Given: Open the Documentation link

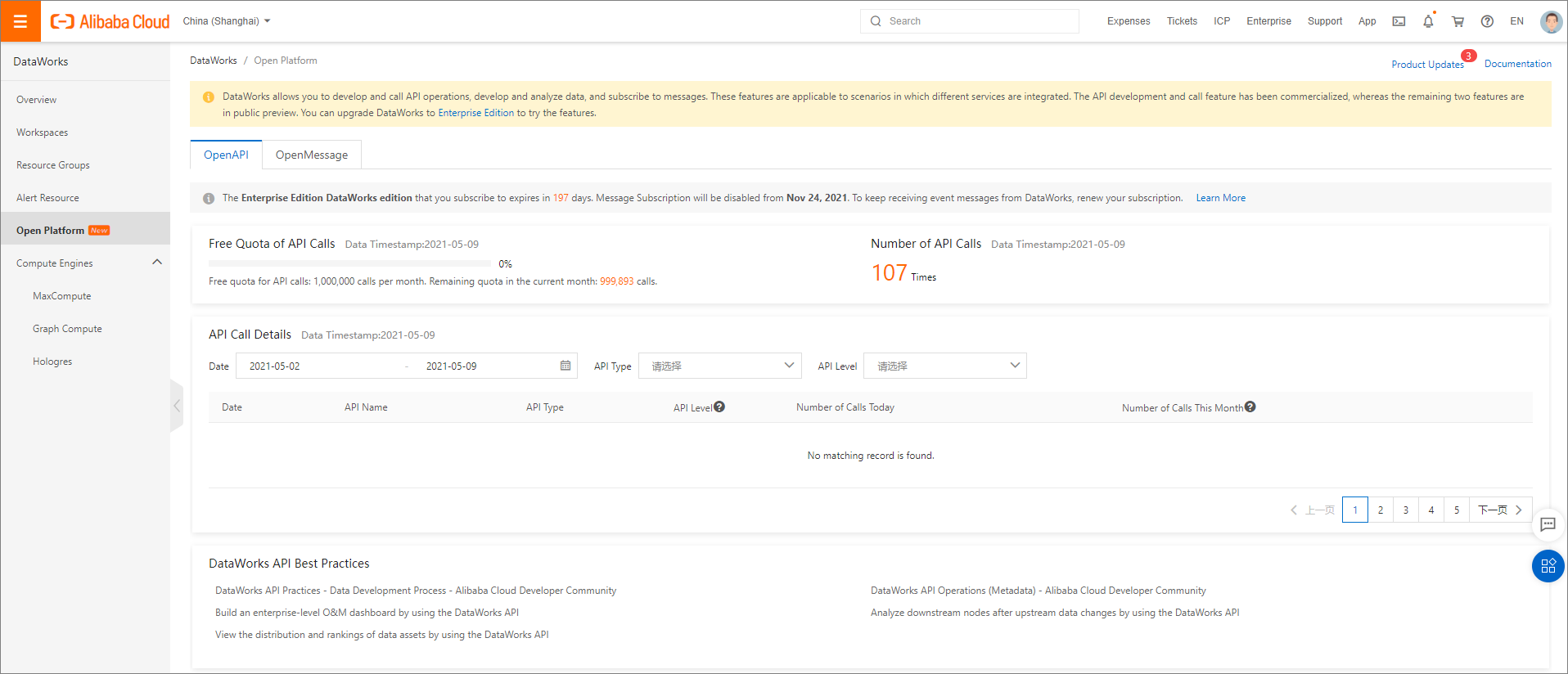Looking at the screenshot, I should [1517, 64].
